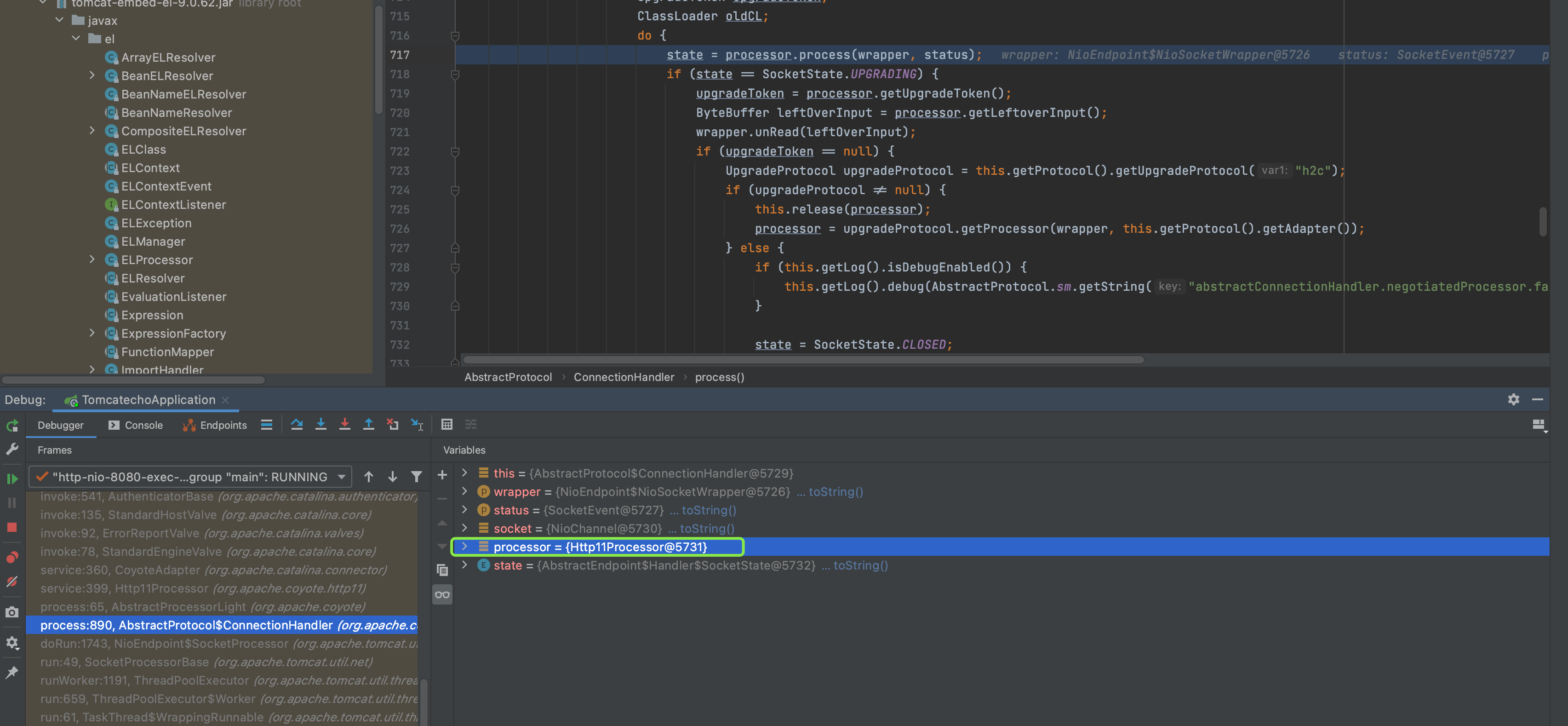The image size is (1568, 726).
Task: Expand BeanELResolver class node
Action: 92,75
